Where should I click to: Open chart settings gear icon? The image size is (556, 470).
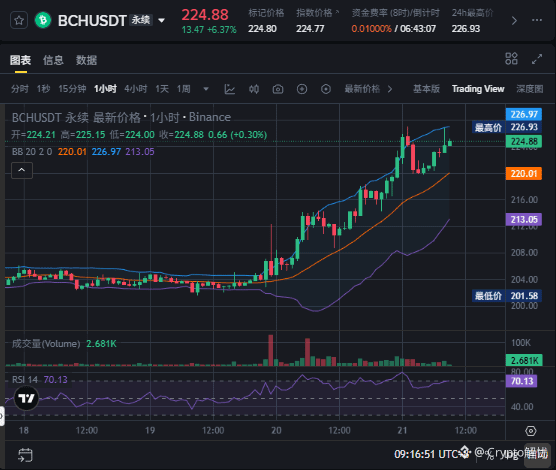(x=530, y=431)
